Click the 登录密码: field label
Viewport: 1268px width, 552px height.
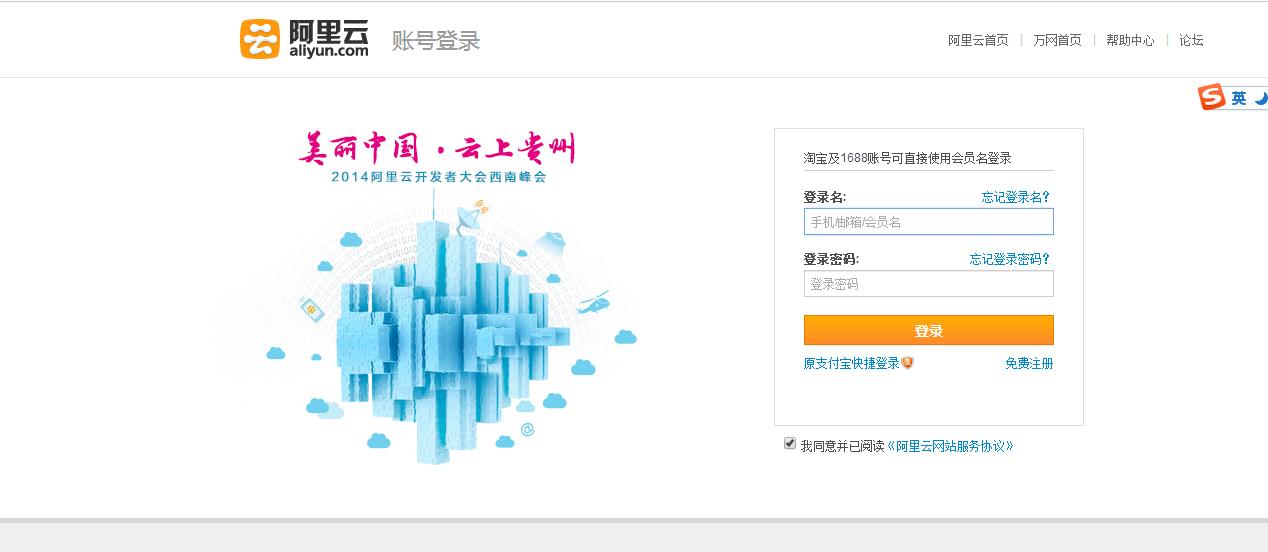pyautogui.click(x=830, y=259)
